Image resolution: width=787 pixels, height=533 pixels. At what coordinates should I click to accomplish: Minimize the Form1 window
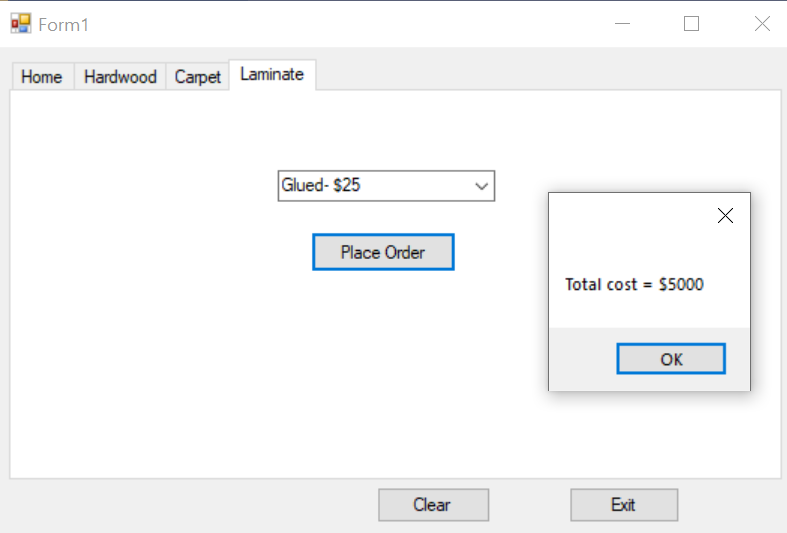[x=623, y=24]
